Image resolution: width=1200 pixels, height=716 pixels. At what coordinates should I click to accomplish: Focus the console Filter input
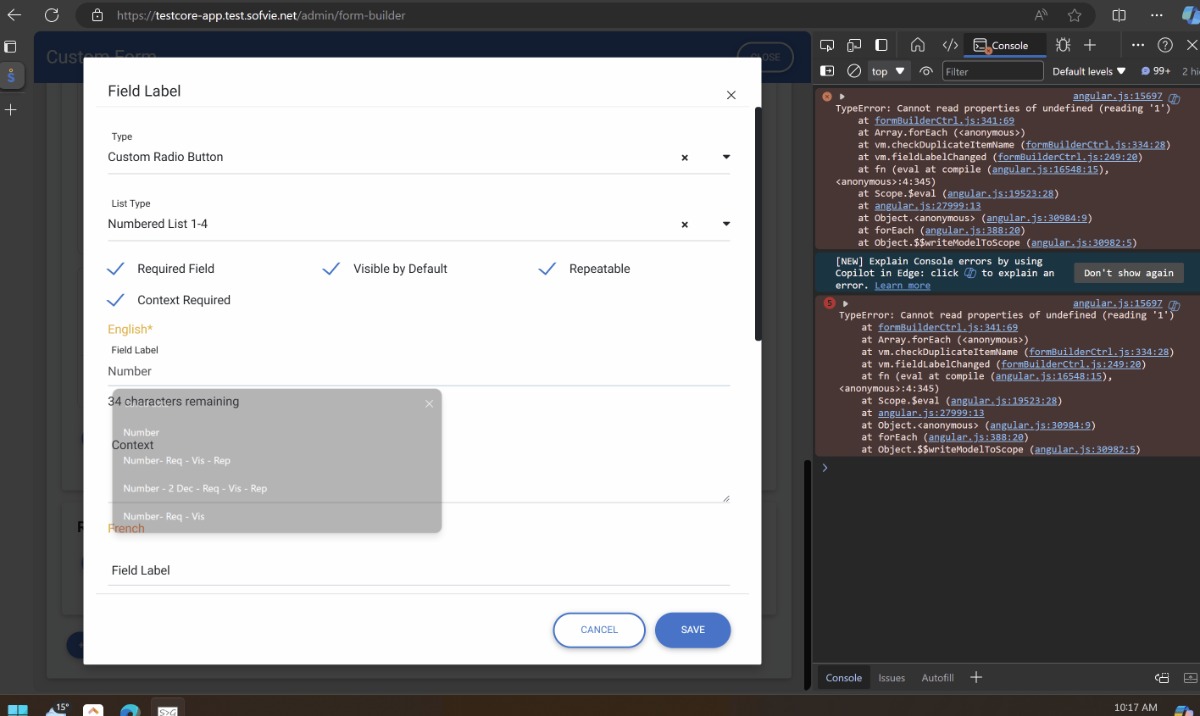coord(992,71)
